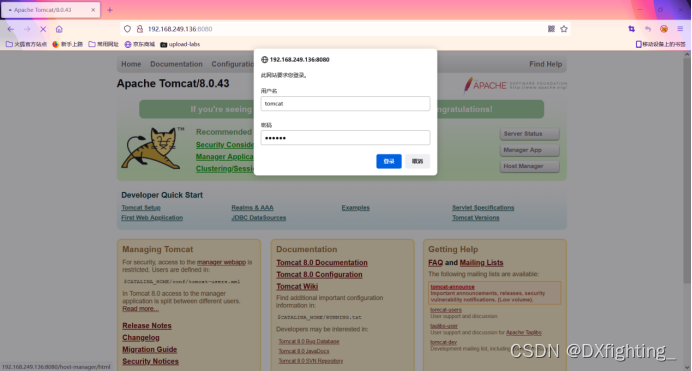
Task: Close the Apache Tomcat tab
Action: (93, 10)
